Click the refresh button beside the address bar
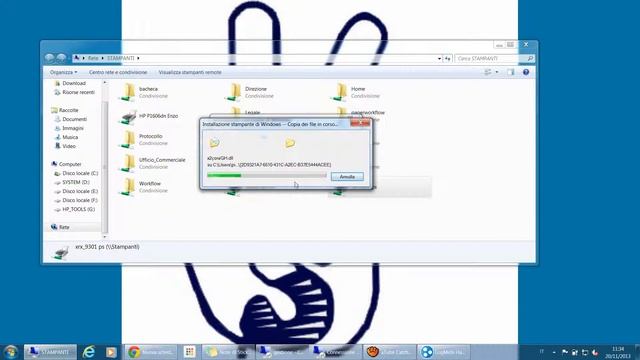Viewport: 640px width, 360px height. coord(448,59)
